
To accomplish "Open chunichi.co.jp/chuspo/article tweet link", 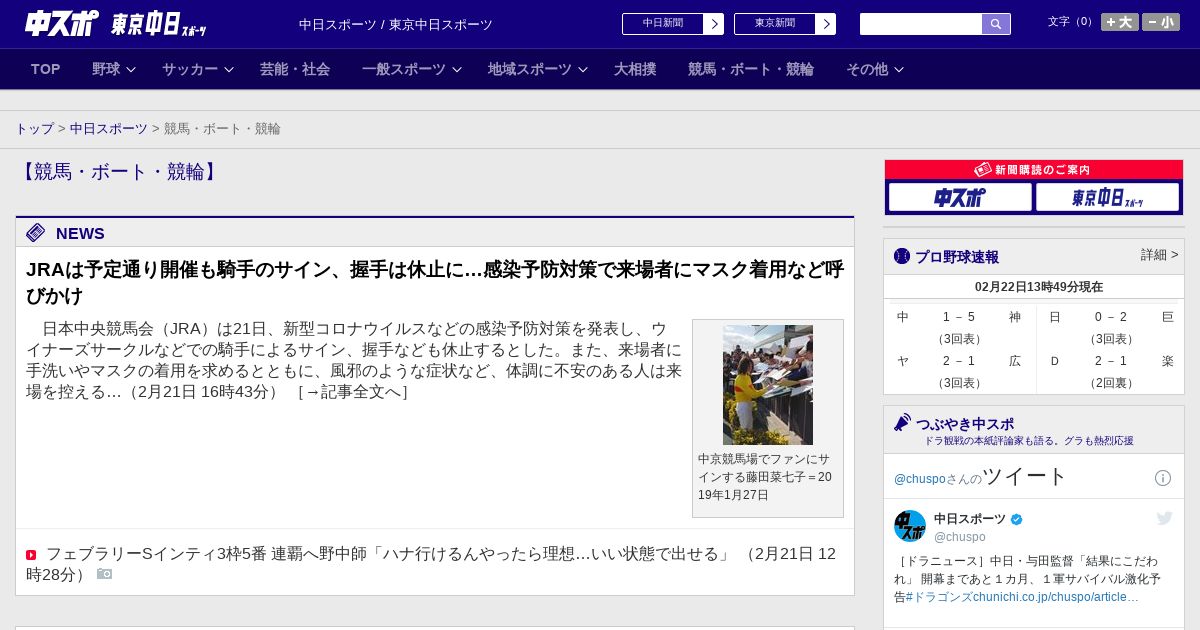I will pos(1056,597).
